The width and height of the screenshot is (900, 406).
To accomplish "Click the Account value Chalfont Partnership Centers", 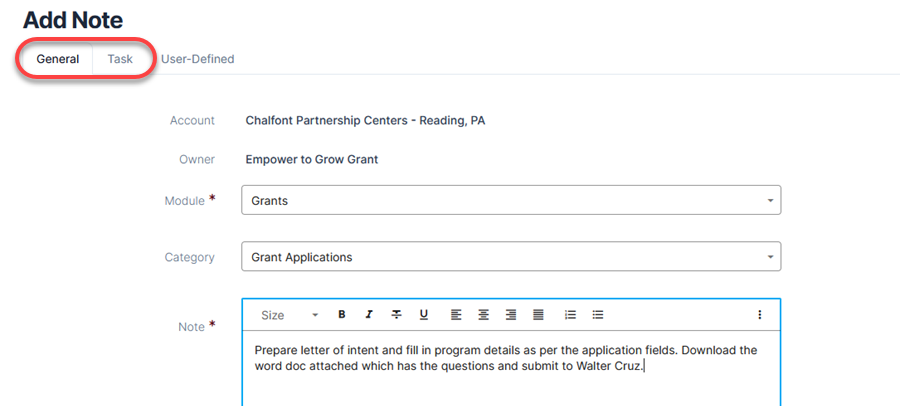I will coord(365,121).
